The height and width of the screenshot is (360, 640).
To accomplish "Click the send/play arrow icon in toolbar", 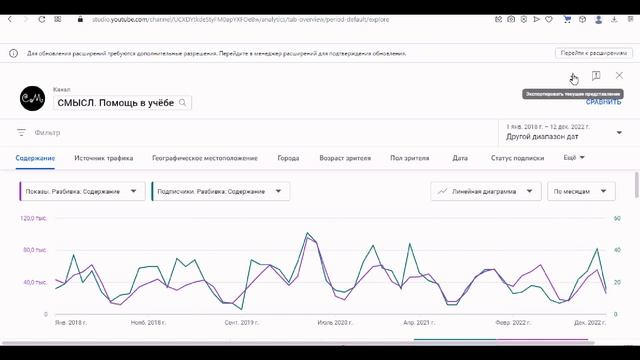I will (x=536, y=19).
